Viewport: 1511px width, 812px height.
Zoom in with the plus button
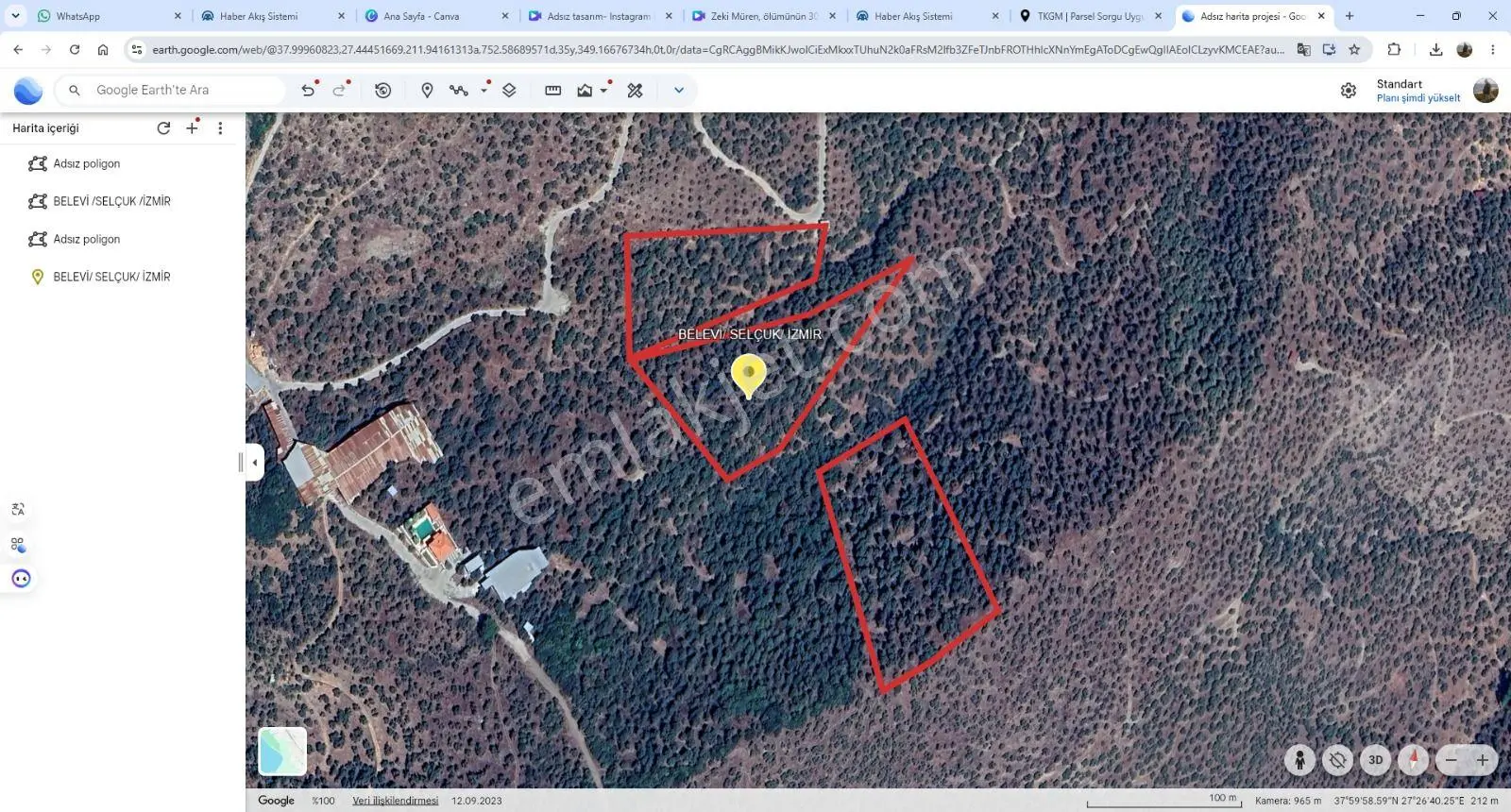(x=1483, y=760)
